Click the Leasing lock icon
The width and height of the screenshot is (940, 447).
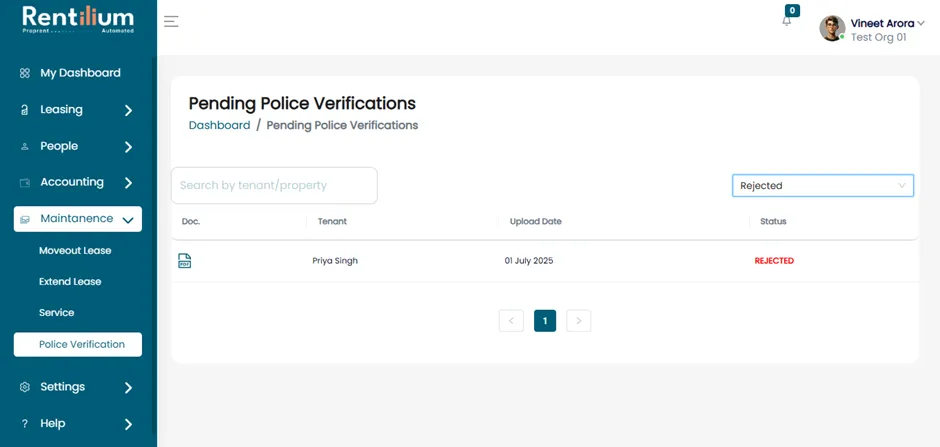pos(25,110)
